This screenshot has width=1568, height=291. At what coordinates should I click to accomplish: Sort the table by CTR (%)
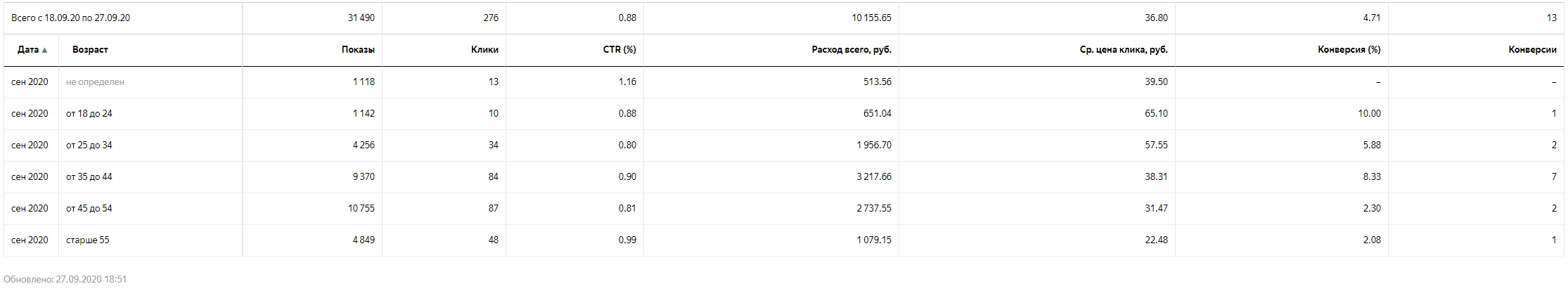click(619, 50)
